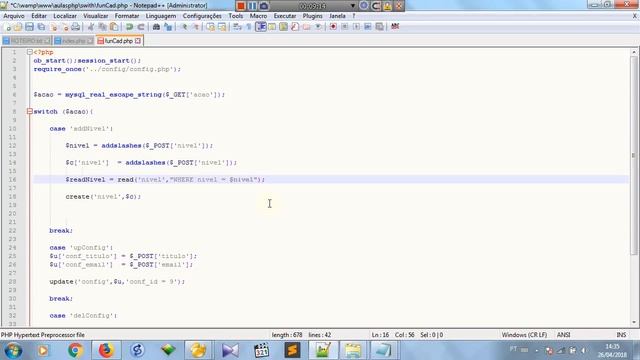Click 'Windows (CR LF)' in status bar
Screen dimensions: 640x360
[524, 335]
